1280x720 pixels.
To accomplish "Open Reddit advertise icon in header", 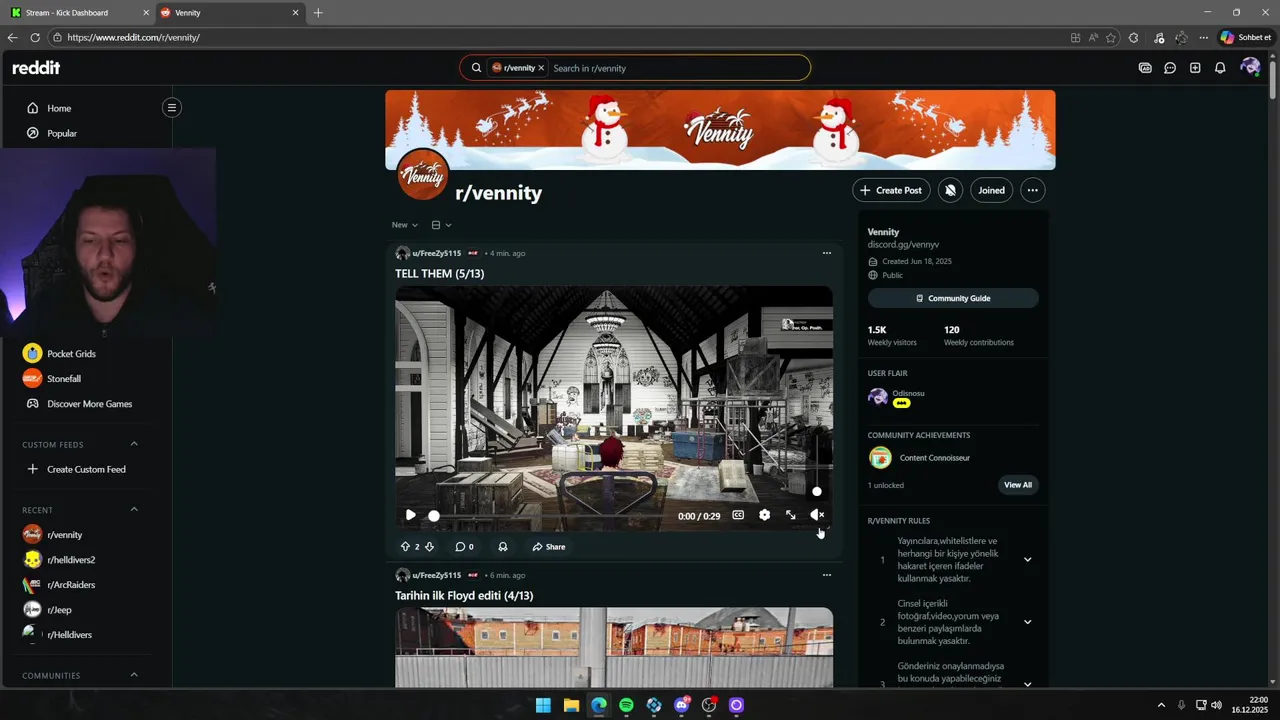I will pos(1145,68).
